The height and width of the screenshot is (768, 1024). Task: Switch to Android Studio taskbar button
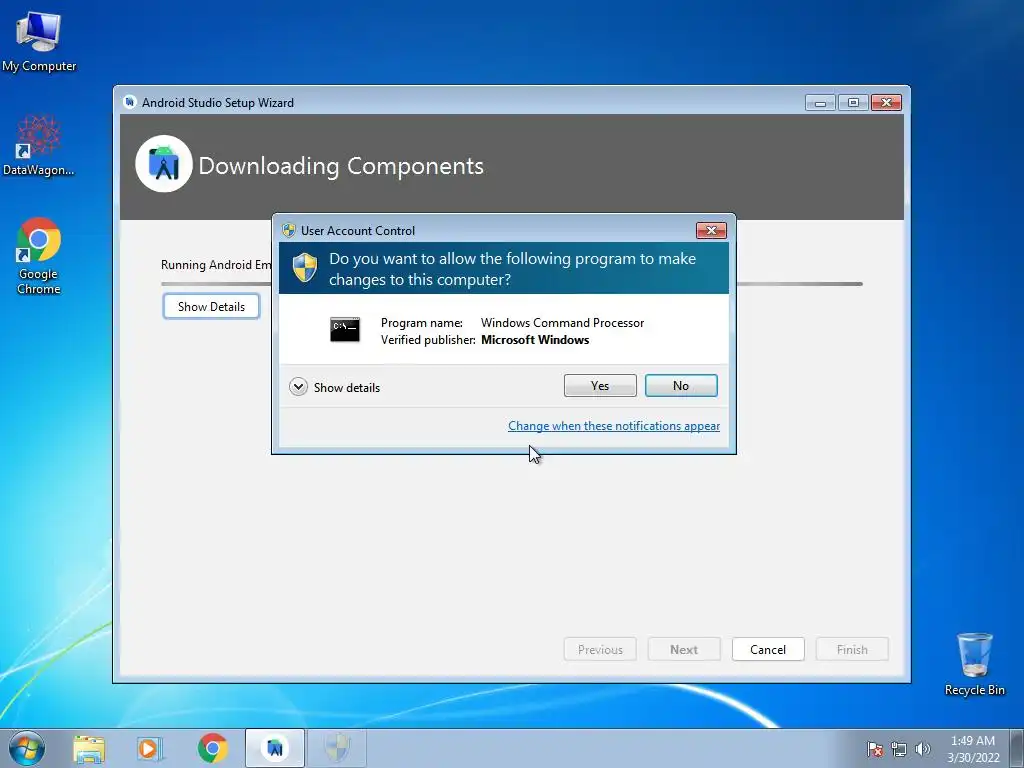pos(275,748)
